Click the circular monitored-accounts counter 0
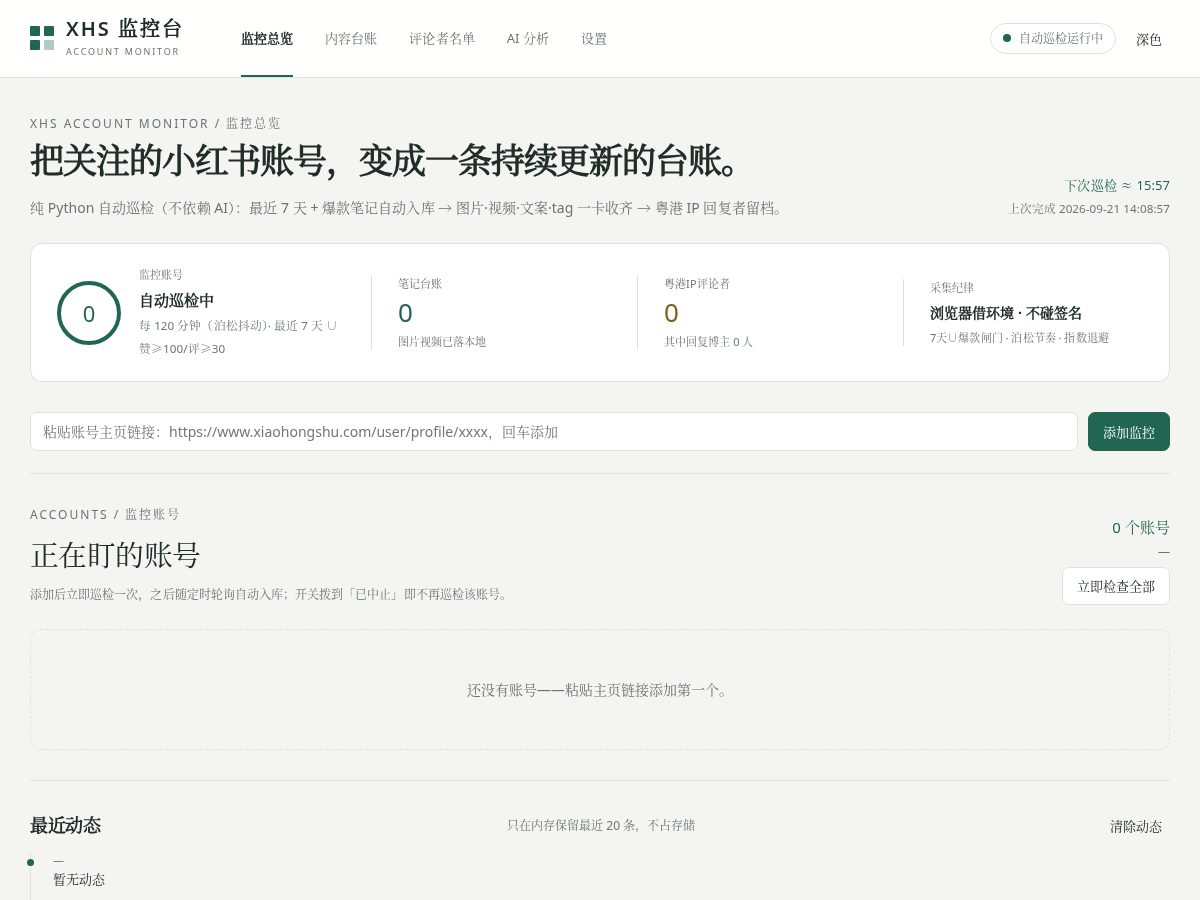The width and height of the screenshot is (1200, 900). (89, 313)
